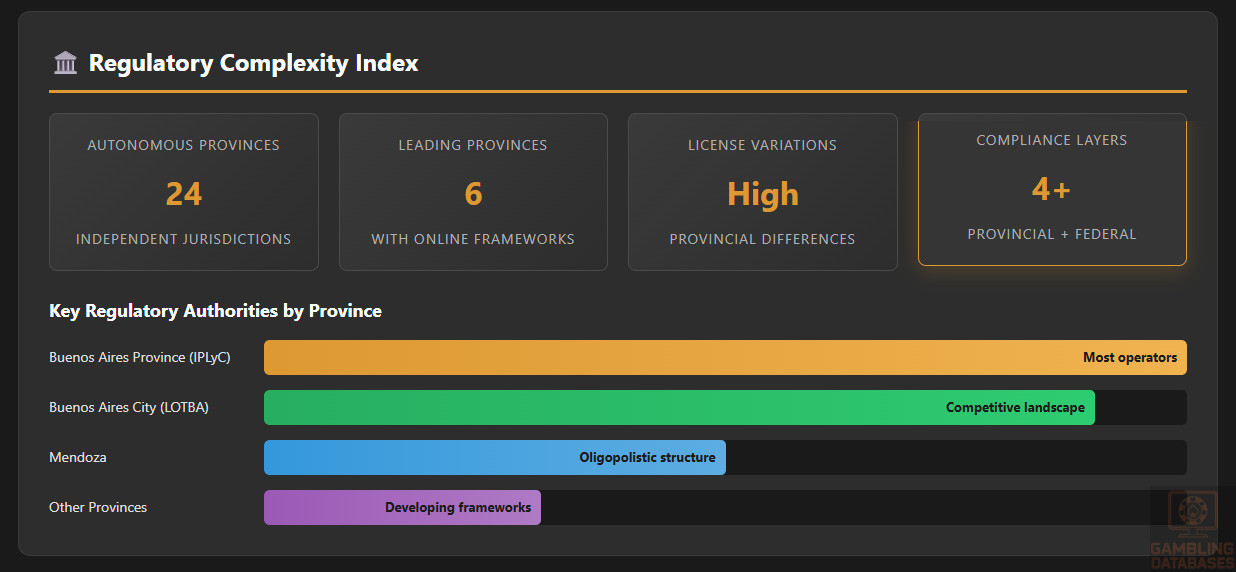This screenshot has width=1236, height=572.
Task: Click the Mendoza row label
Action: pos(78,457)
